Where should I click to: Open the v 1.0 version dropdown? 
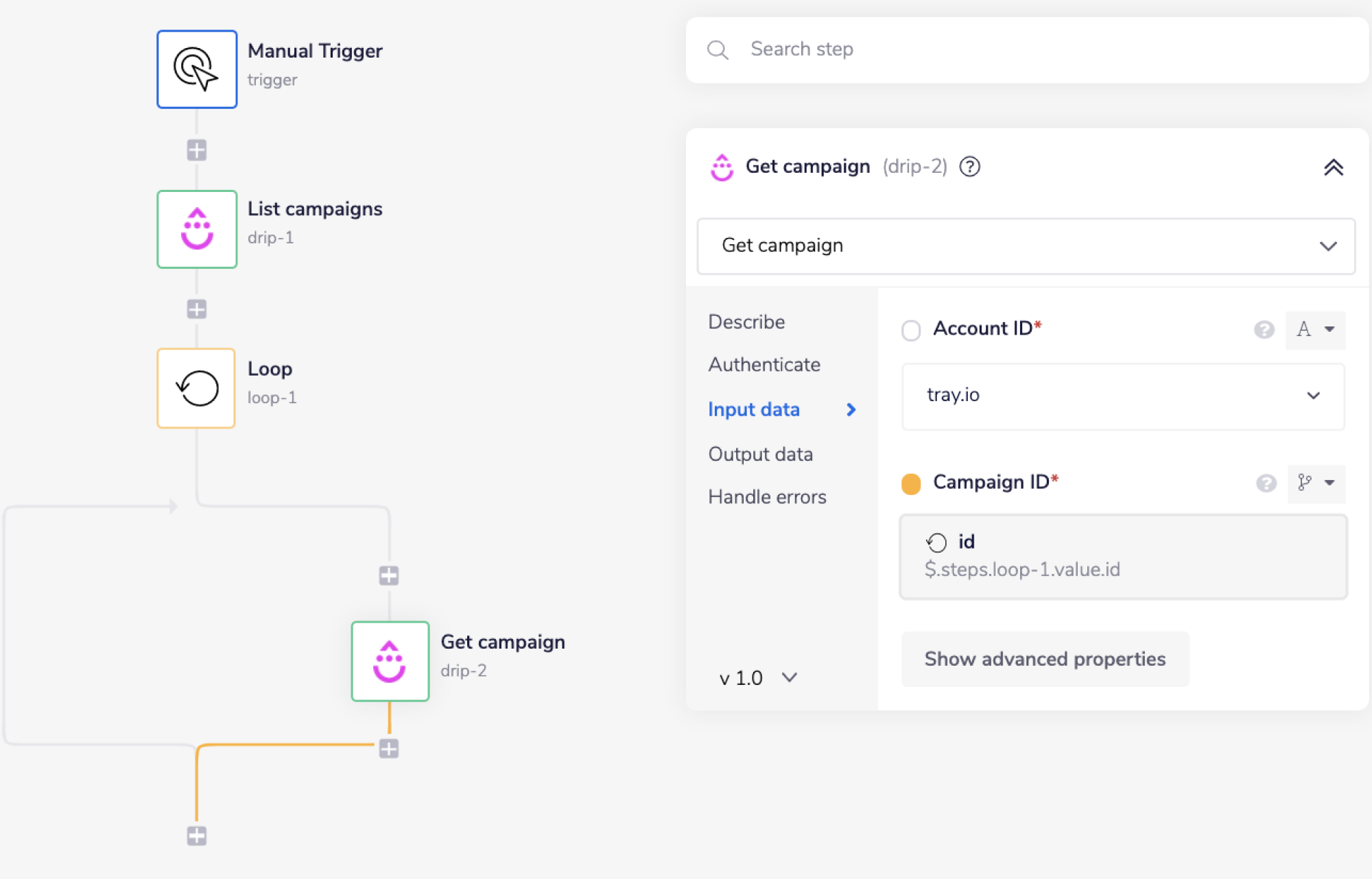coord(757,678)
